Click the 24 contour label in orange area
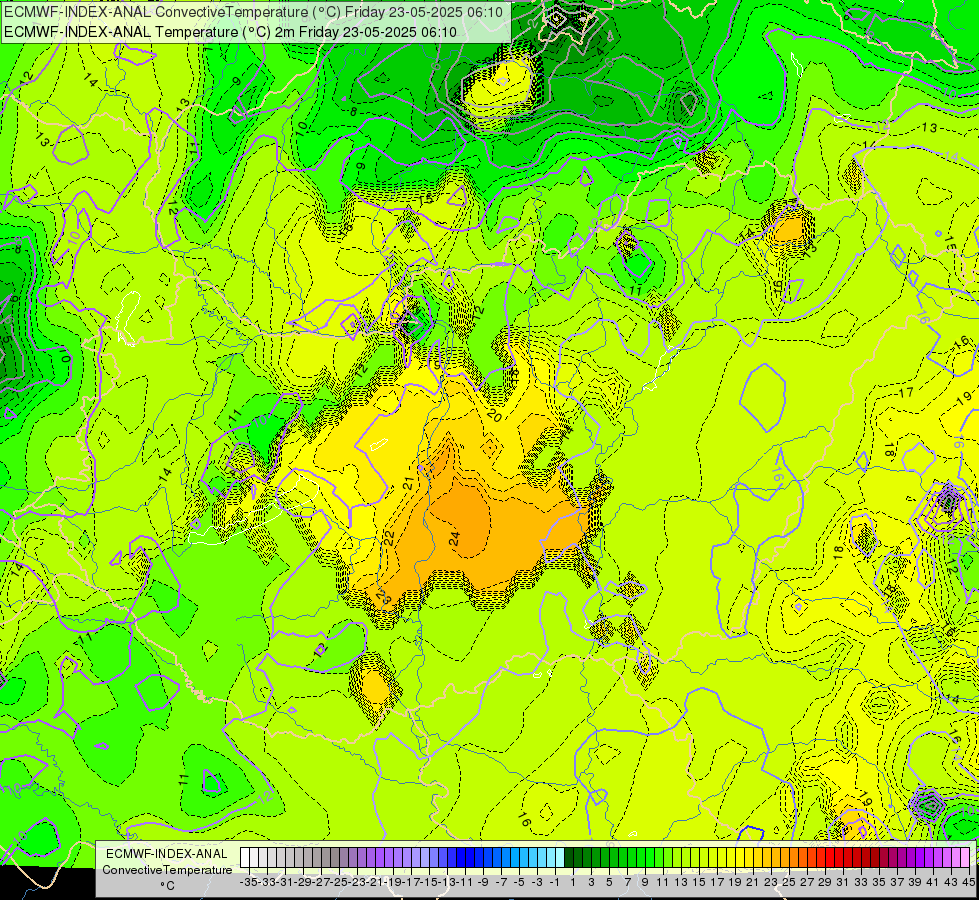The height and width of the screenshot is (900, 979). (x=454, y=538)
